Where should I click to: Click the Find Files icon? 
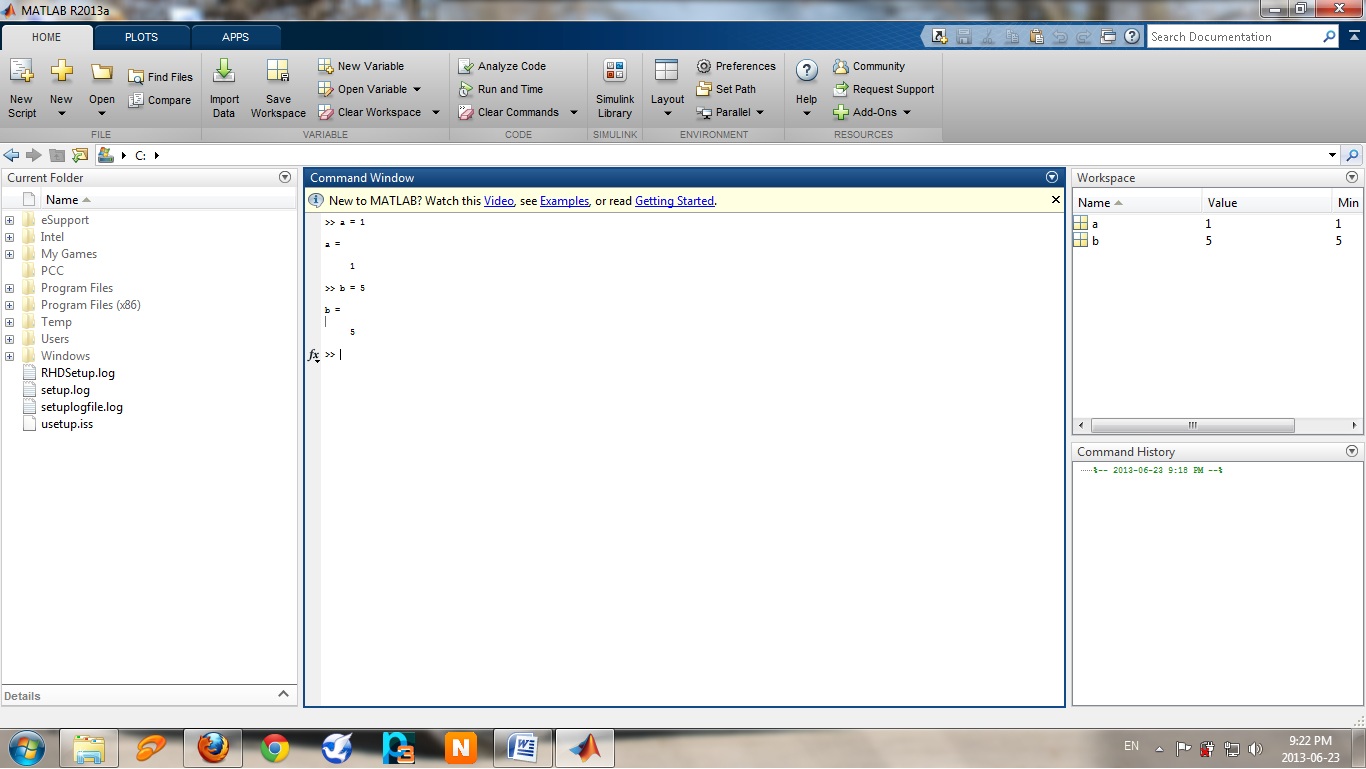point(136,77)
